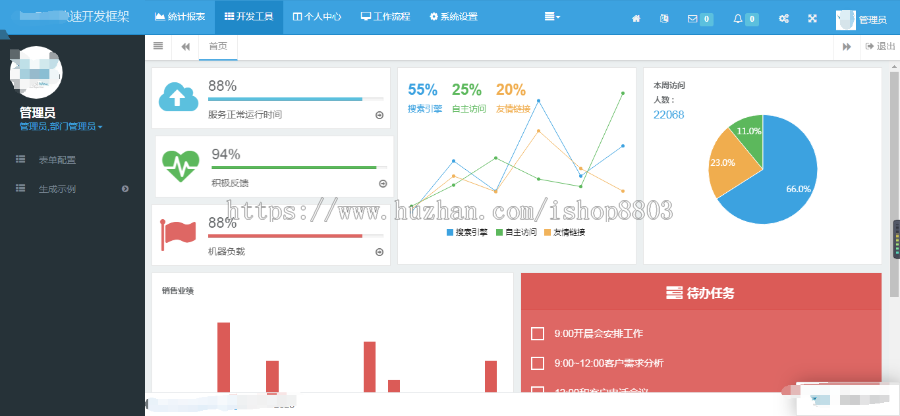Toggle the 搜索引擎 legend entry
The width and height of the screenshot is (900, 416).
(467, 232)
